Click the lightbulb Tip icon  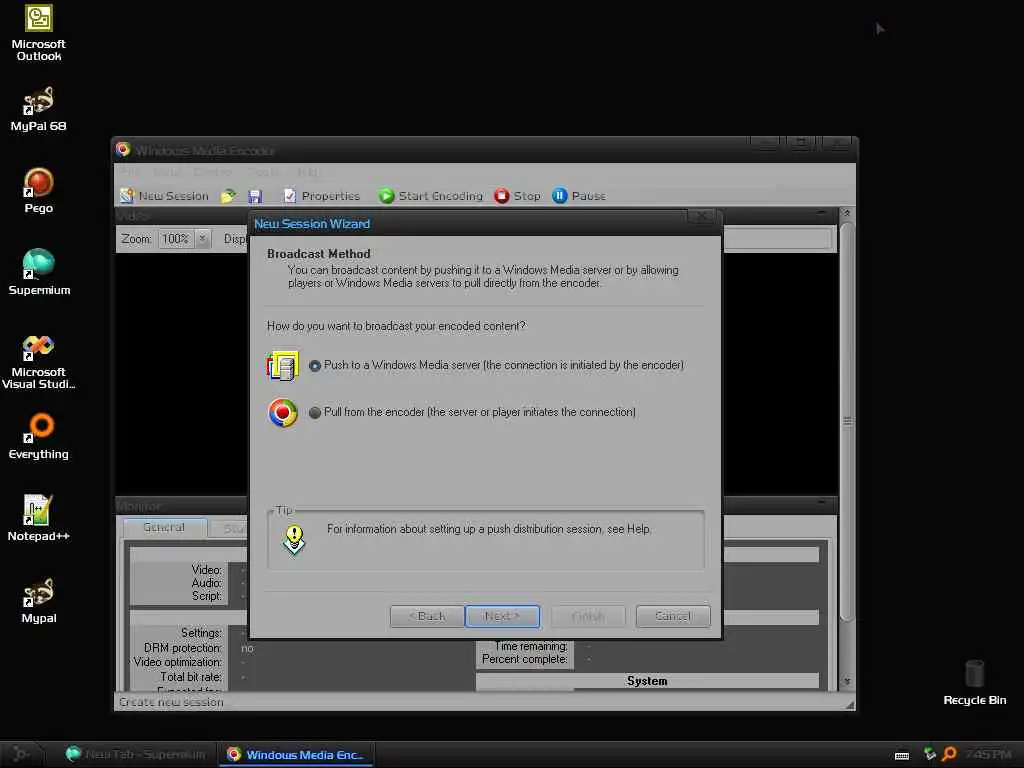(295, 539)
